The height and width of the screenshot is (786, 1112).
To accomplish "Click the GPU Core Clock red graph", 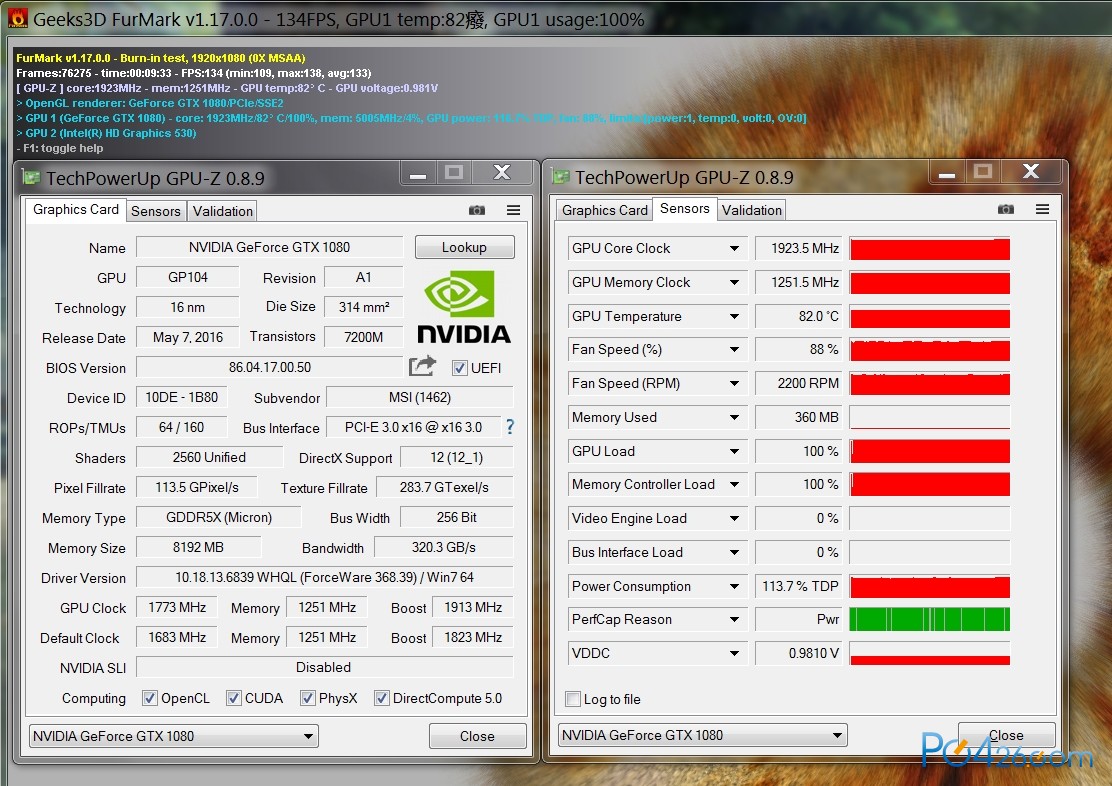I will coord(930,249).
